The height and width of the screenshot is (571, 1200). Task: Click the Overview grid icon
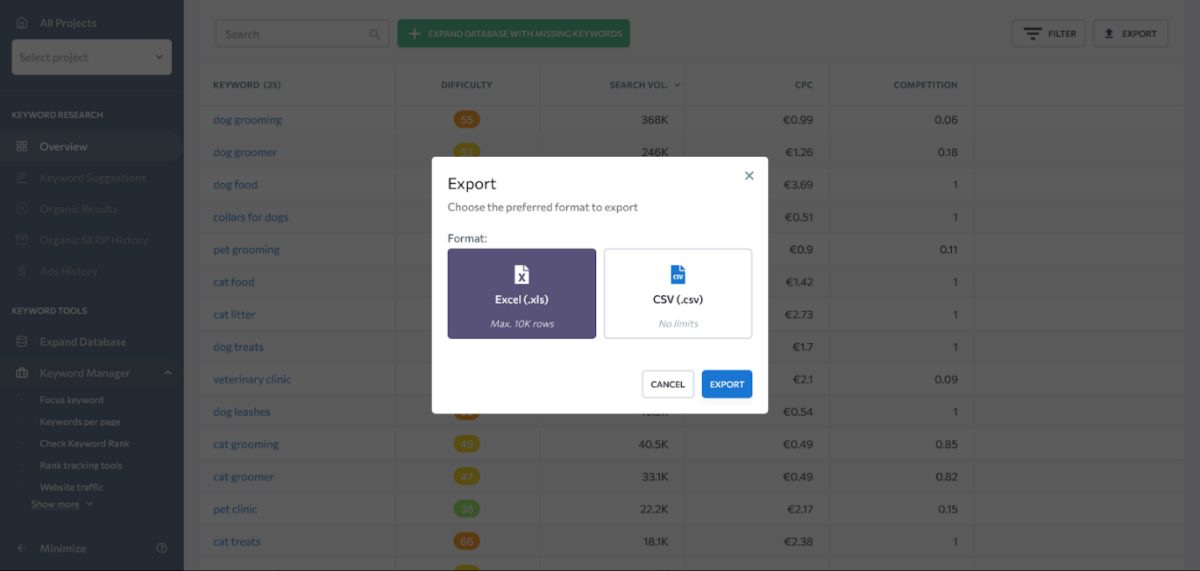tap(22, 147)
